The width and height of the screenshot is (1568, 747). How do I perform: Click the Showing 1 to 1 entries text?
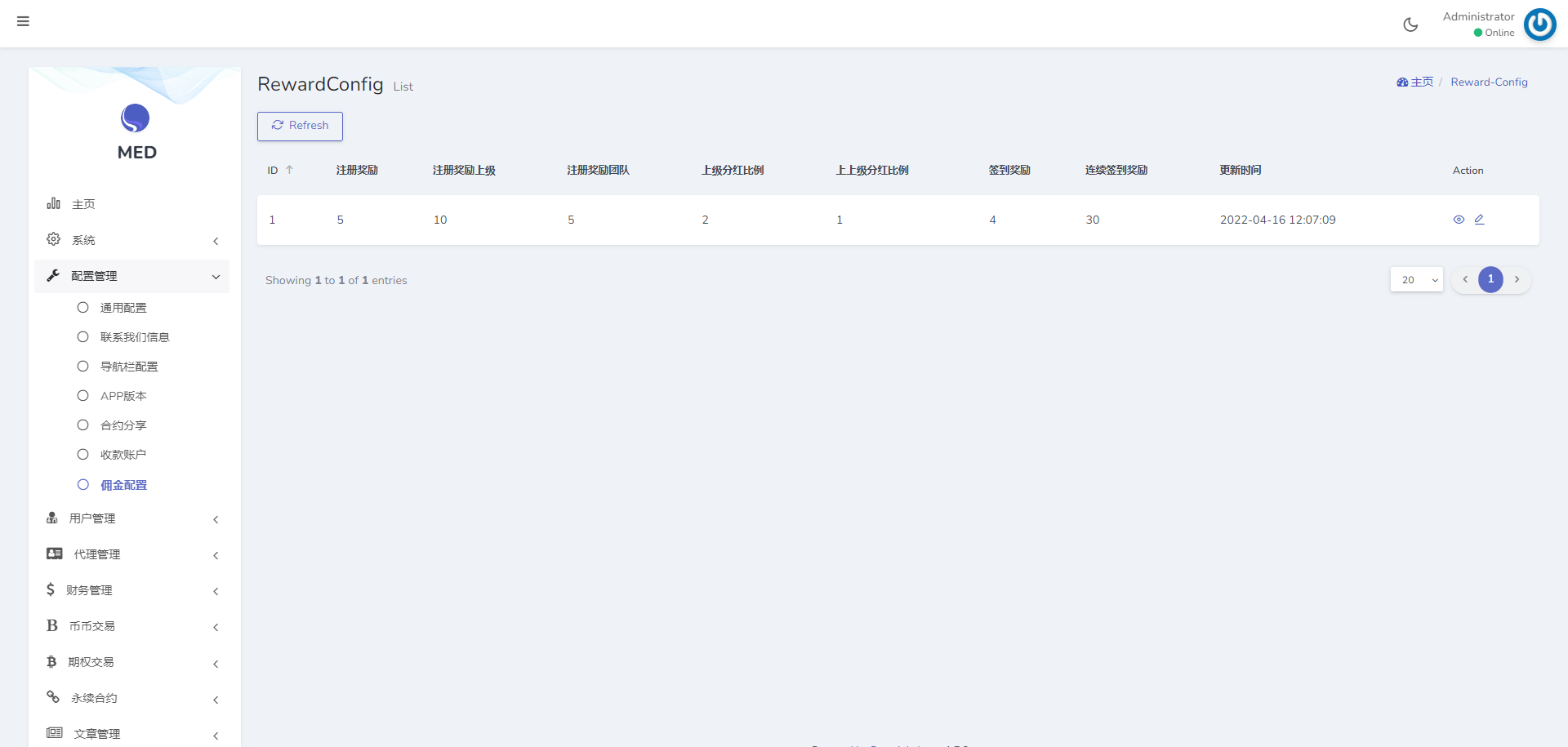tap(336, 280)
